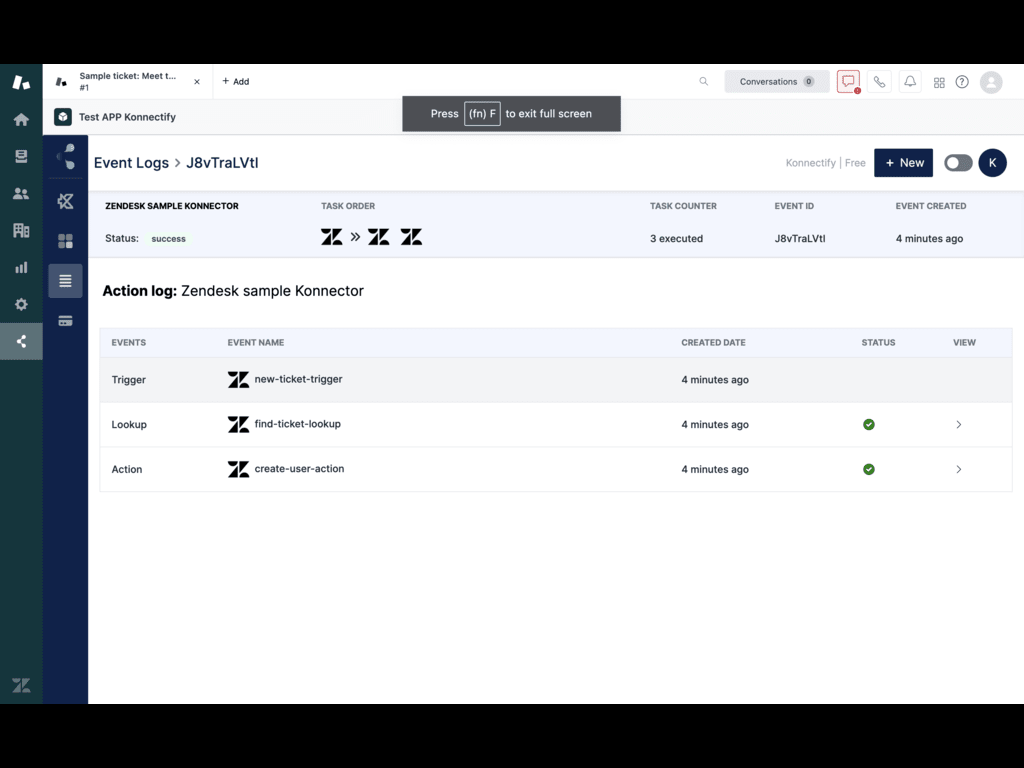
Task: Select the new-ticket-trigger event row
Action: (x=298, y=380)
